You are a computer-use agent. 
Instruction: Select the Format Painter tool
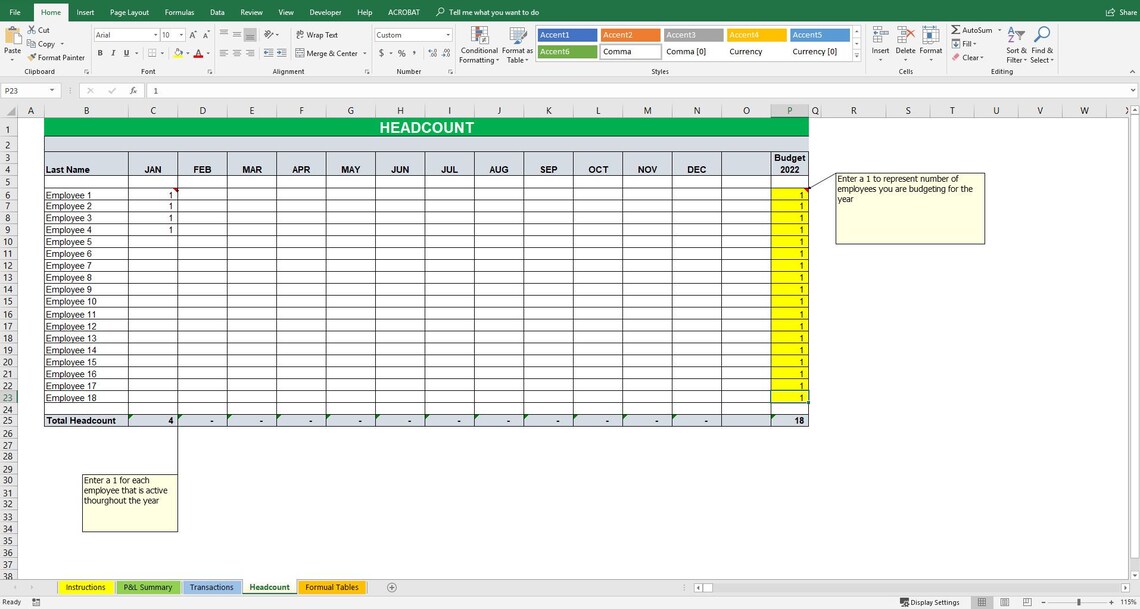55,58
